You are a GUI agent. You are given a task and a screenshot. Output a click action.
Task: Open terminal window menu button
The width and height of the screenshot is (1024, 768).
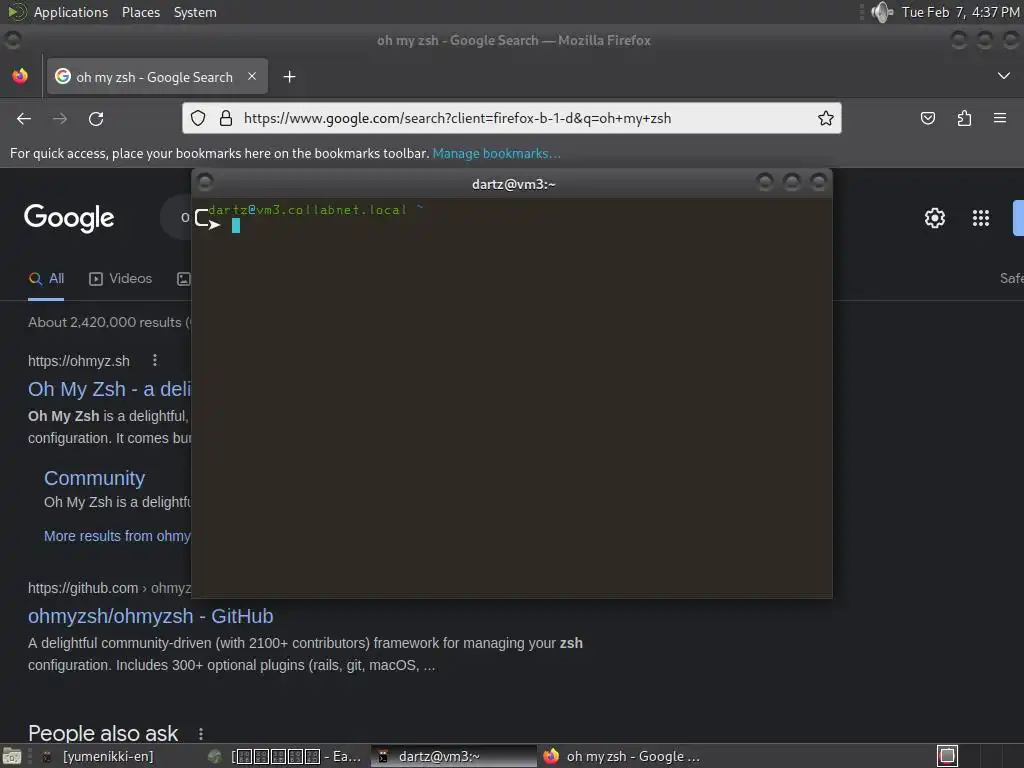tap(205, 182)
